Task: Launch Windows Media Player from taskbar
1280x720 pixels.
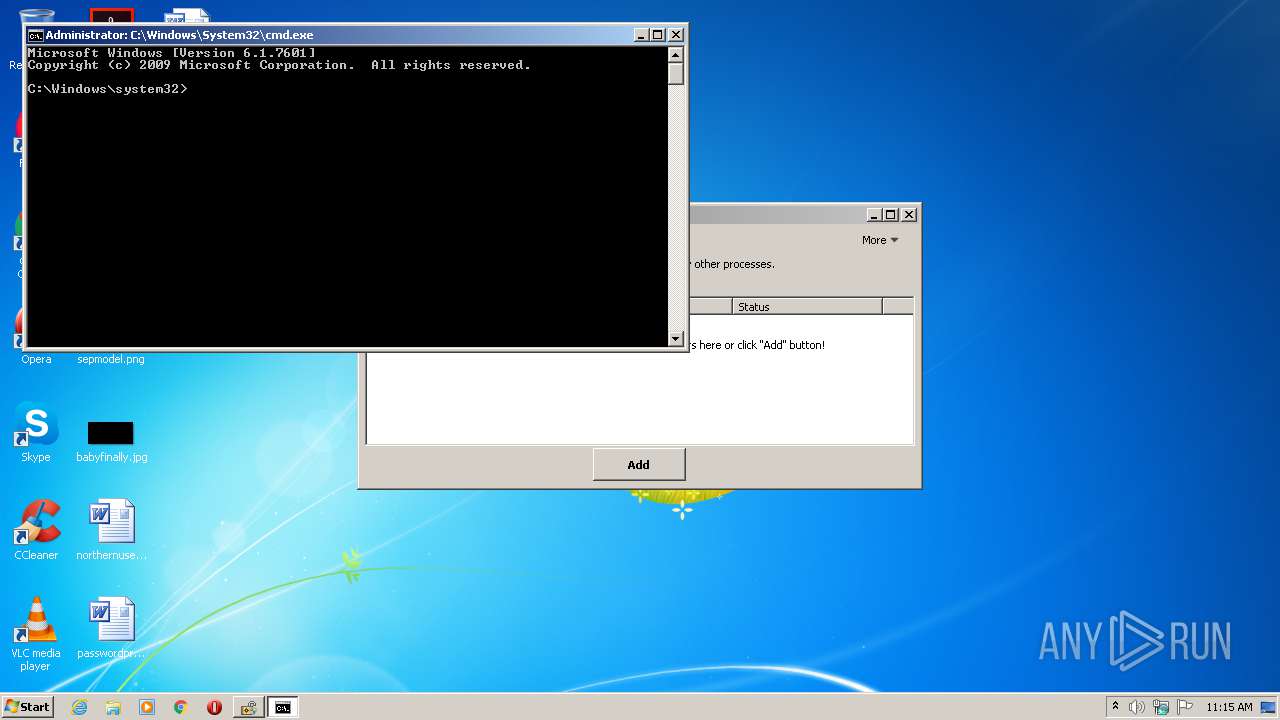Action: point(147,707)
